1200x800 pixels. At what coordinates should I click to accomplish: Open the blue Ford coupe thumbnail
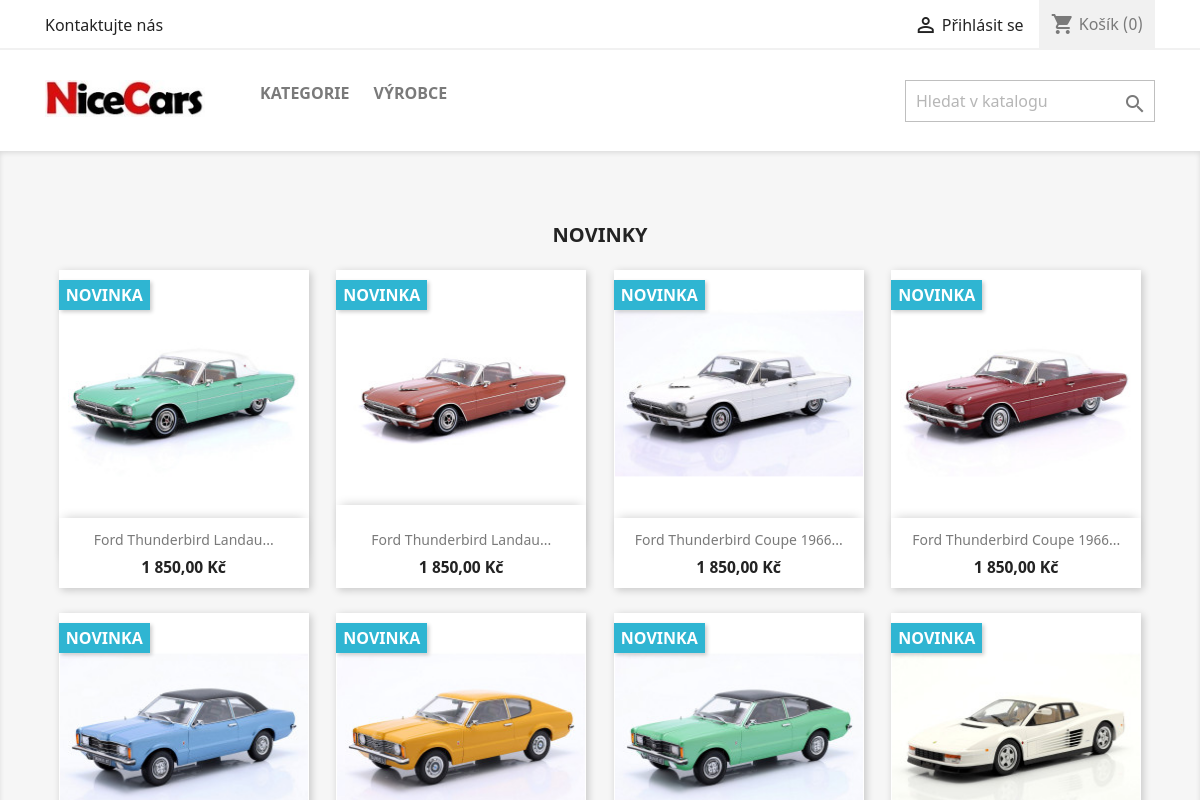184,706
